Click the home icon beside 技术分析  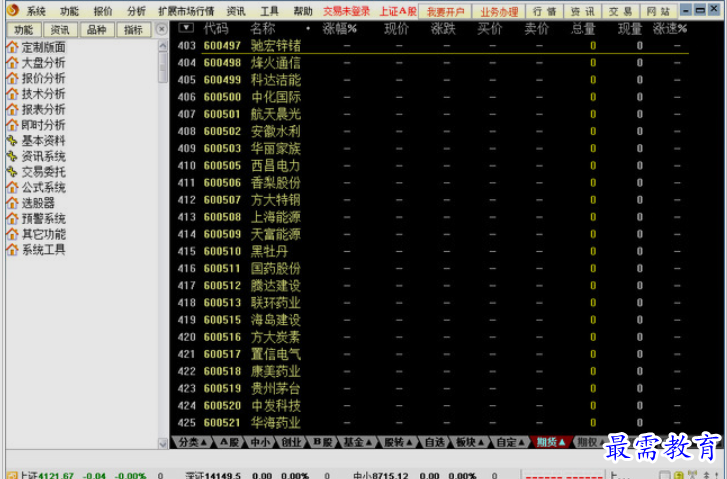[x=12, y=94]
